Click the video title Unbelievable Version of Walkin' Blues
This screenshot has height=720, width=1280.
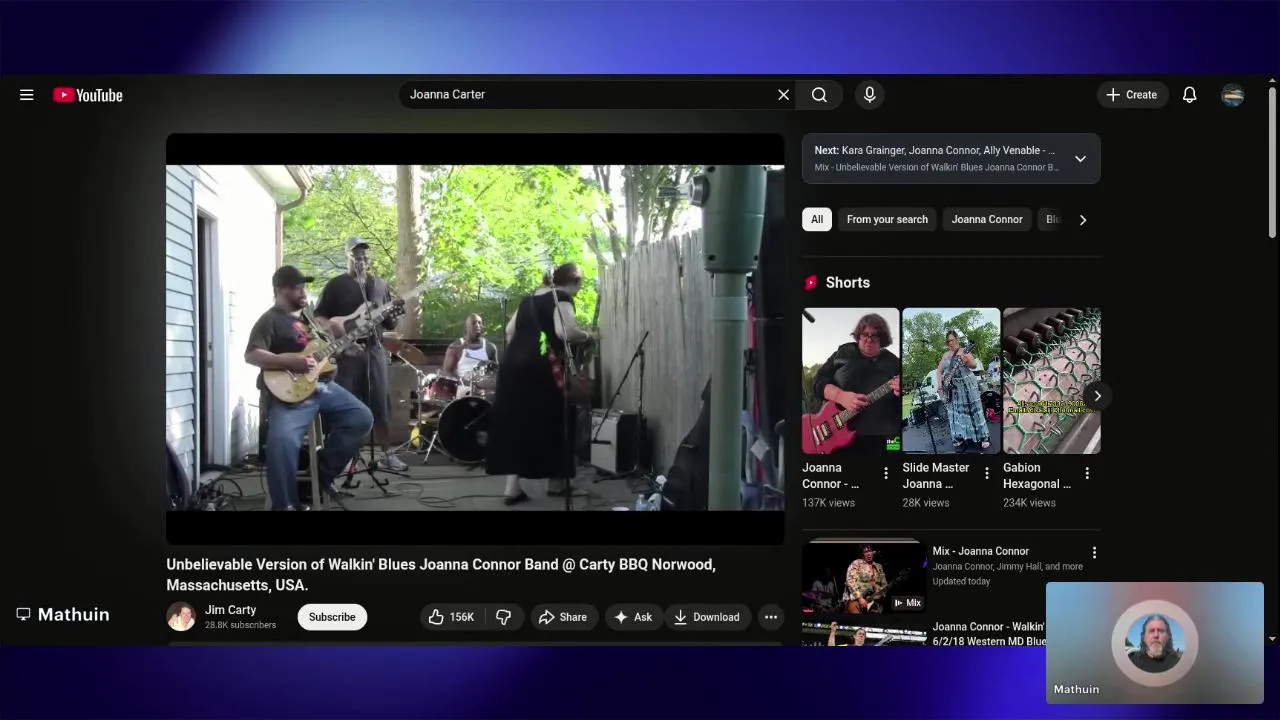pos(441,575)
